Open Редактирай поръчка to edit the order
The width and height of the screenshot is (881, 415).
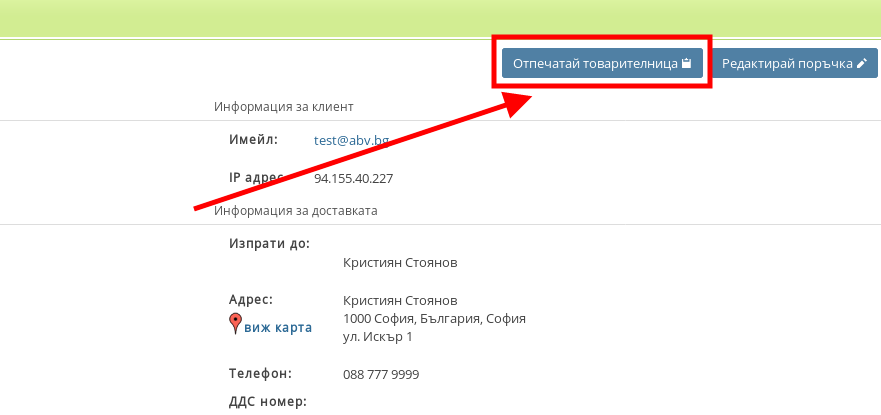[x=787, y=64]
